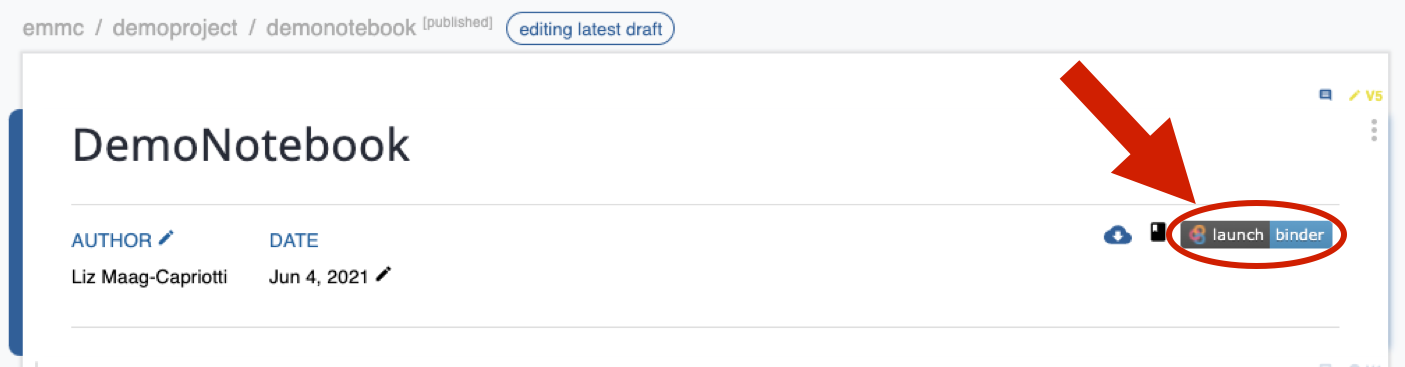
Task: Click the Jun 4, 2021 date text
Action: click(x=318, y=277)
